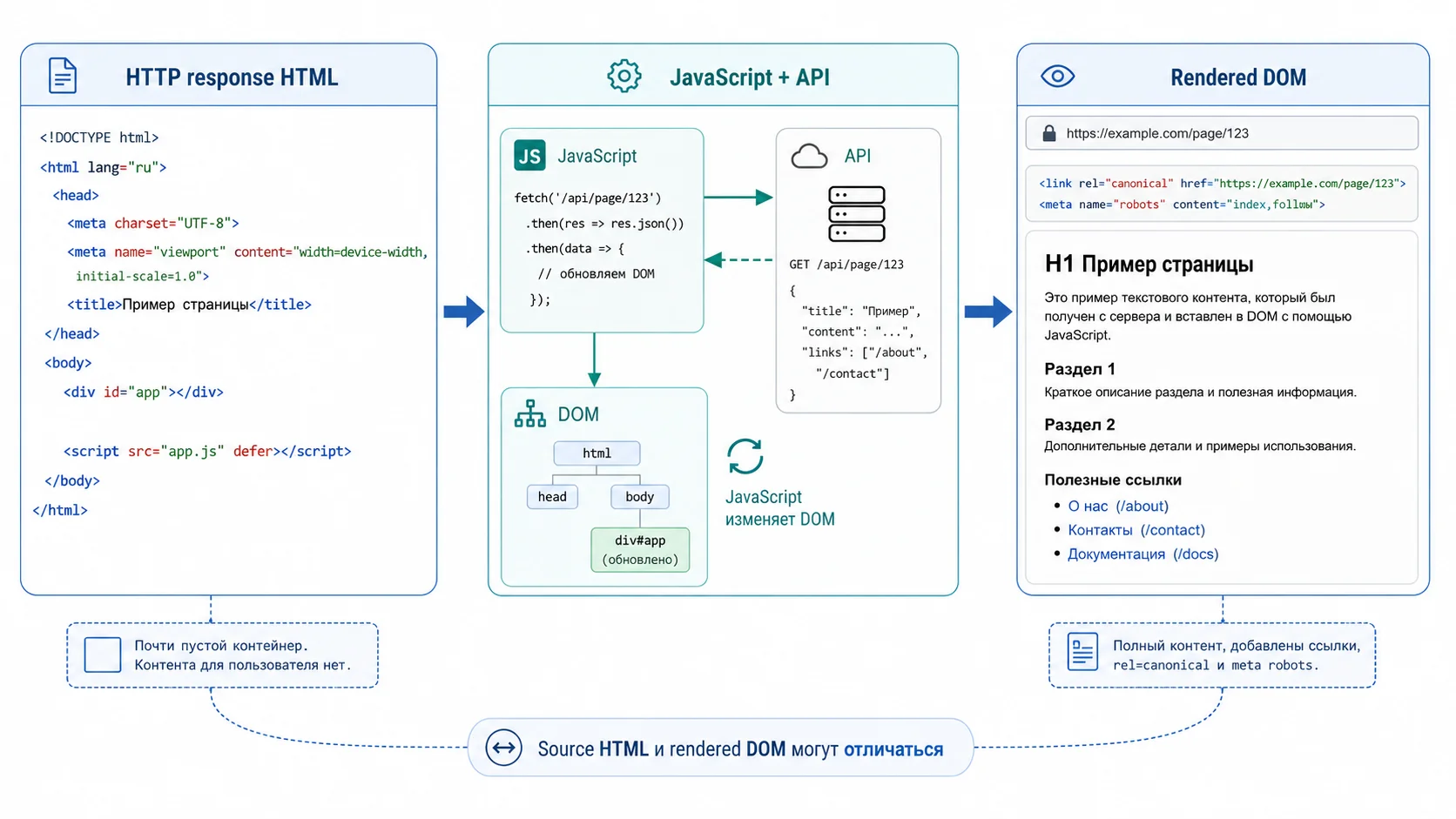Click the <div id="app"></div> line

point(144,393)
